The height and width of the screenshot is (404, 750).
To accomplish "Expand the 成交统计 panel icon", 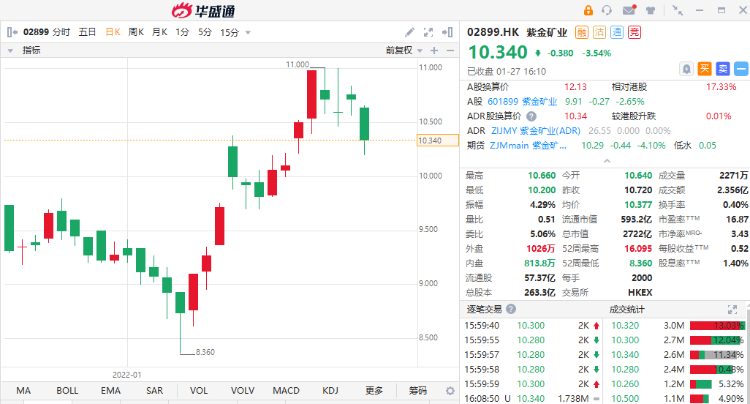I will coord(732,309).
